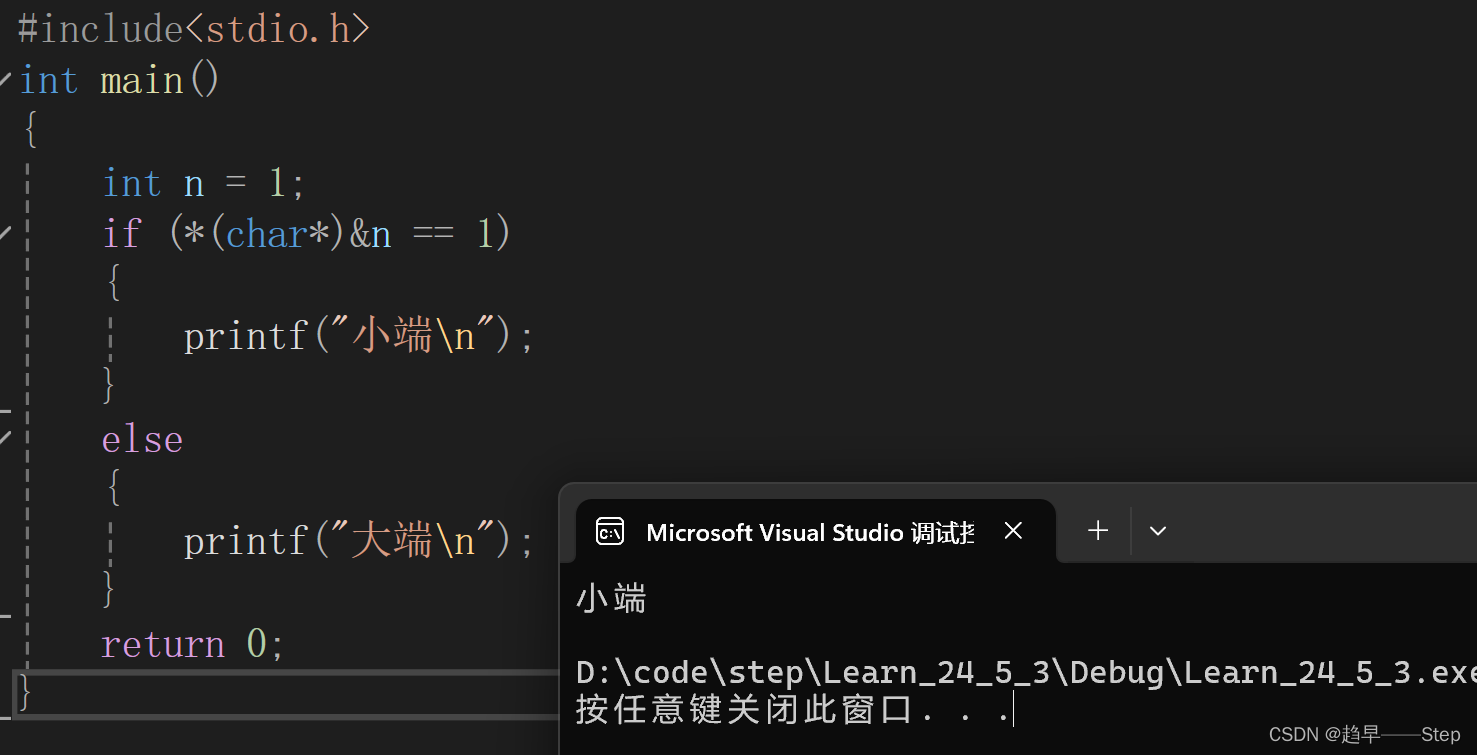Screen dimensions: 1477x755
Task: Collapse the if statement code block
Action: click(x=6, y=233)
